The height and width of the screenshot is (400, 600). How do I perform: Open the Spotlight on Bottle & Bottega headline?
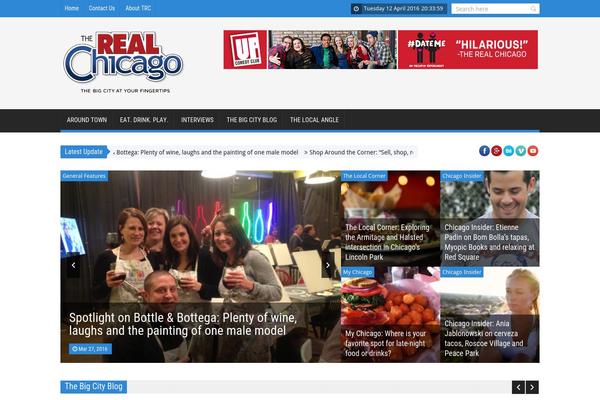183,324
